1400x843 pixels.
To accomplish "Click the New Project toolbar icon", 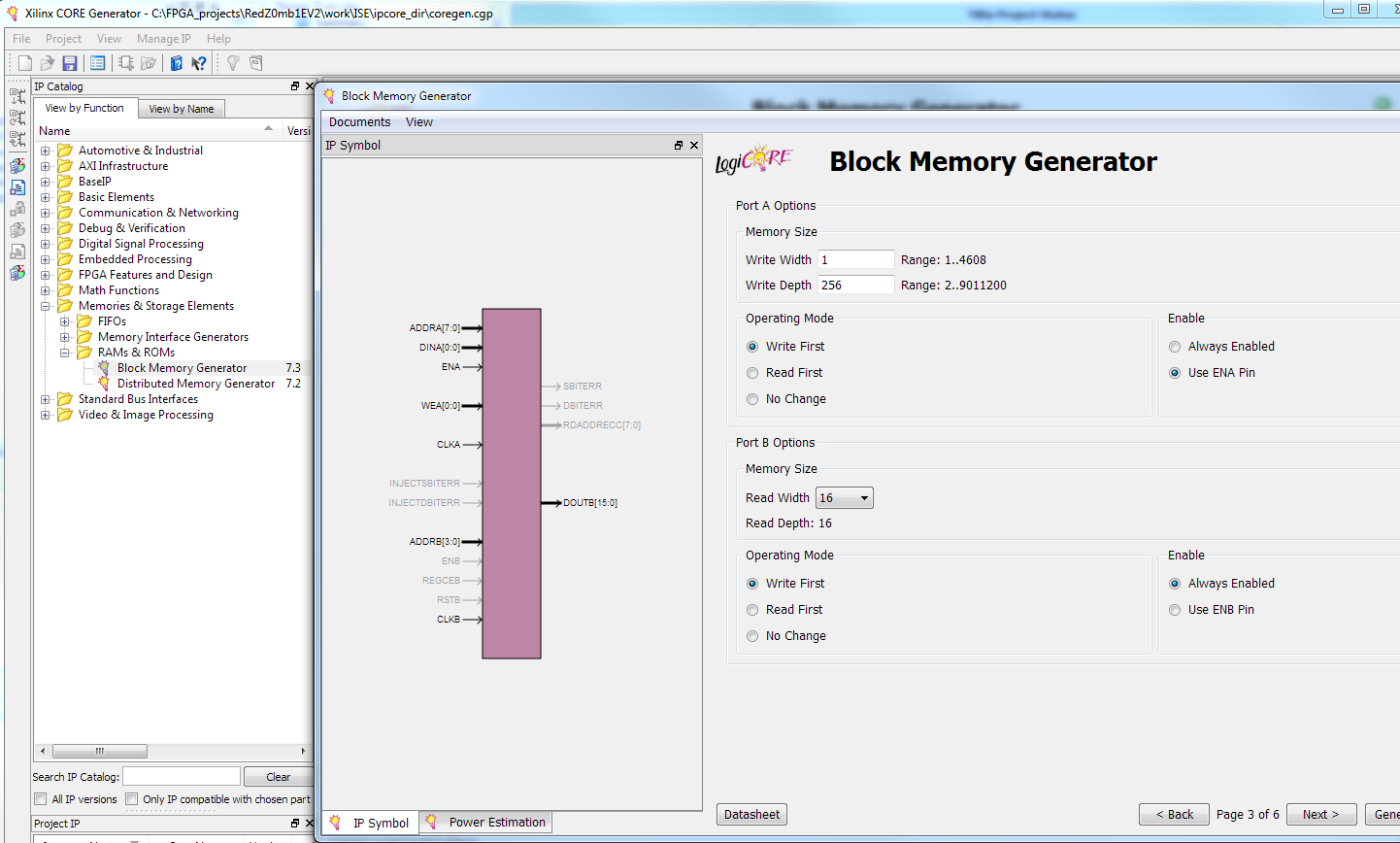I will [x=25, y=63].
